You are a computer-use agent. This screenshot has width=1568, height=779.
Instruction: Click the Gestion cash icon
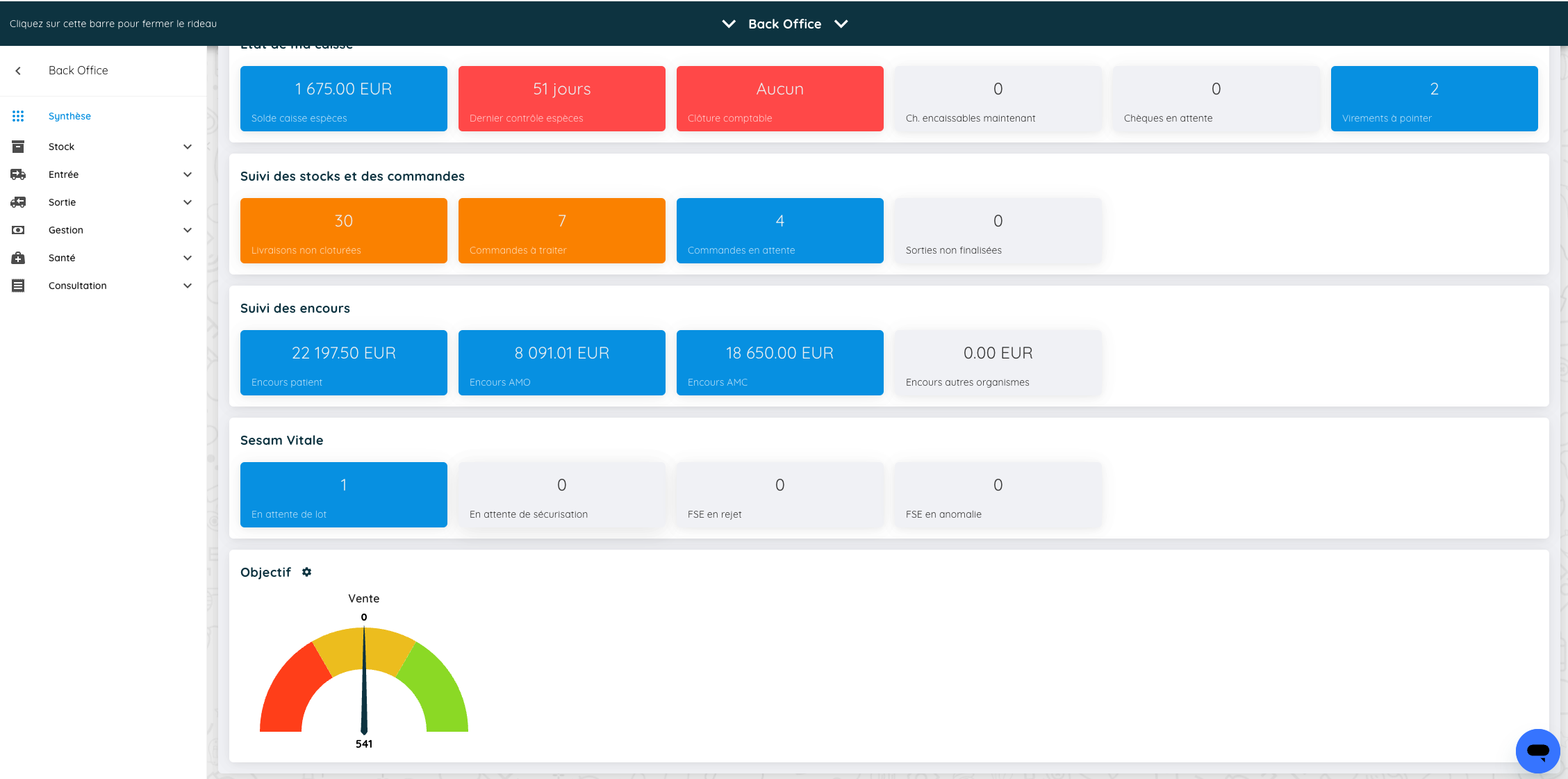point(18,230)
